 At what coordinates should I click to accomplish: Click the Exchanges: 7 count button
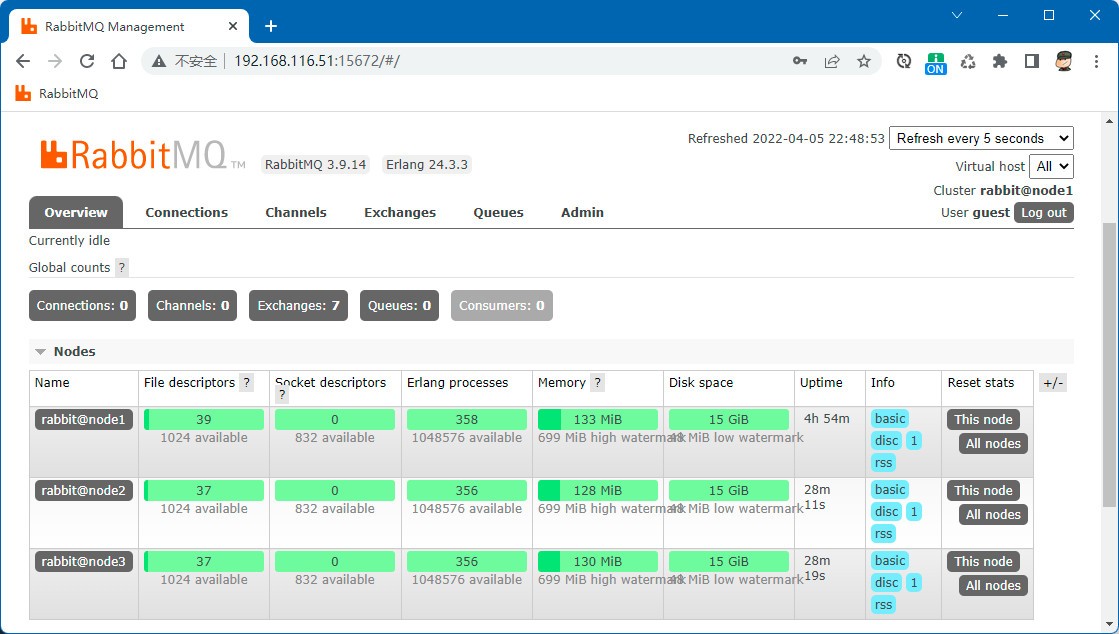click(x=298, y=306)
